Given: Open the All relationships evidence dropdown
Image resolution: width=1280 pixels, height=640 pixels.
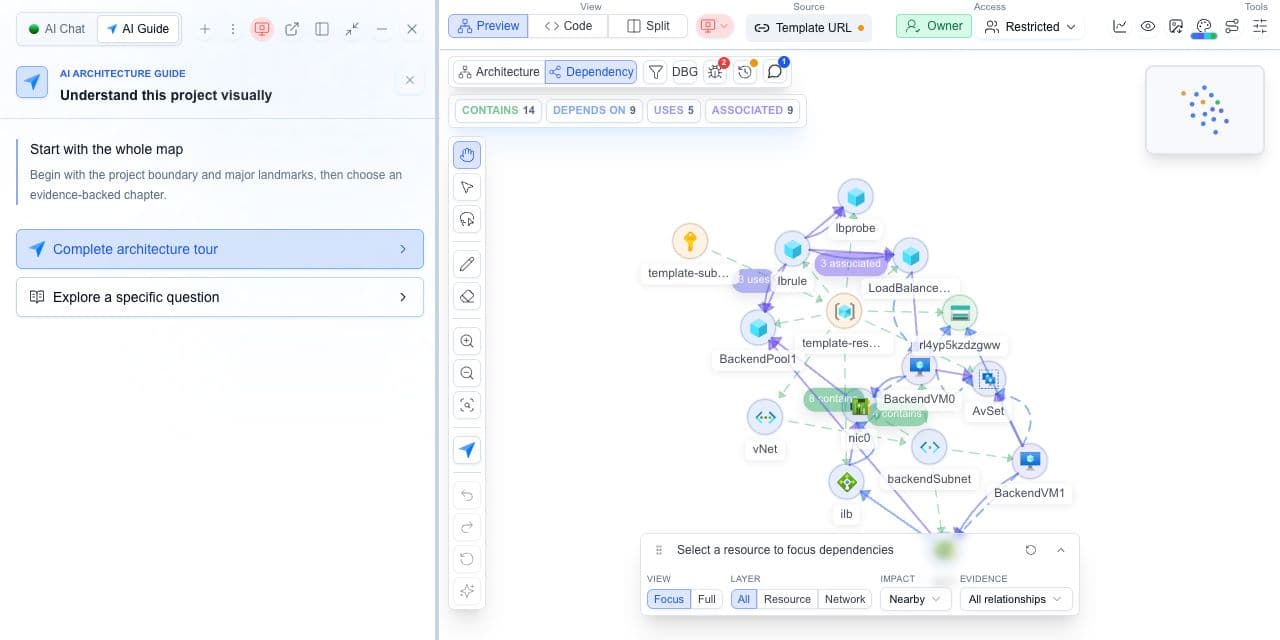Looking at the screenshot, I should 1016,599.
